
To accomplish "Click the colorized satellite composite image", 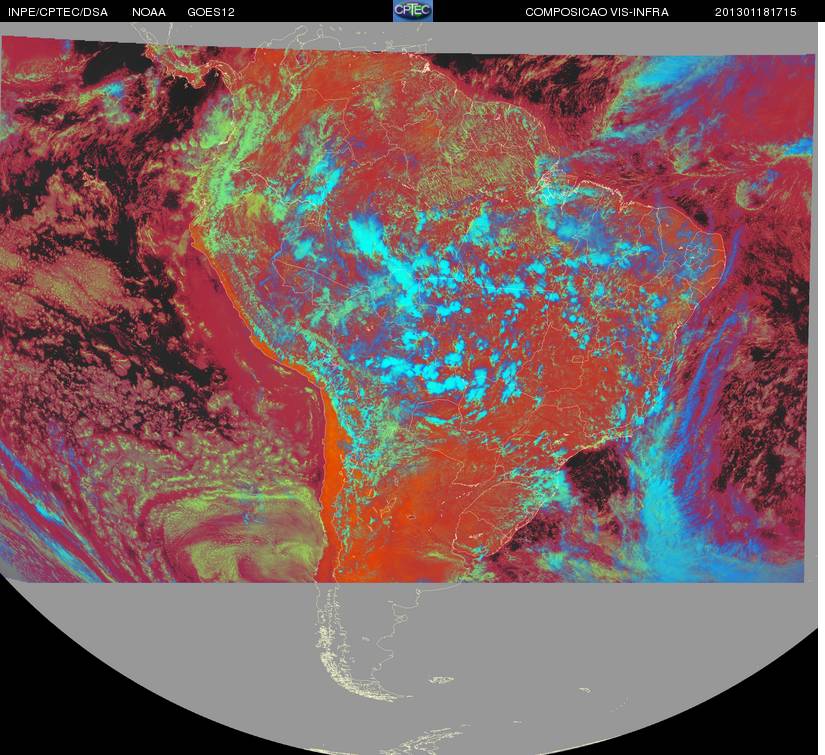I will (x=408, y=309).
